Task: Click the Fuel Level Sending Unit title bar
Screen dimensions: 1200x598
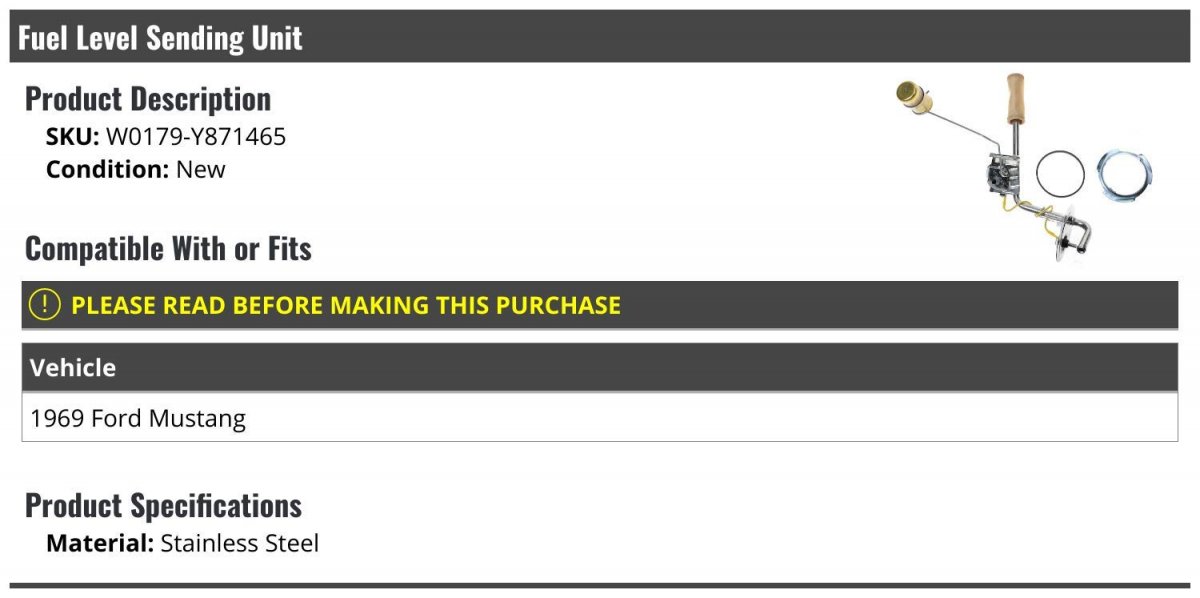Action: [160, 38]
